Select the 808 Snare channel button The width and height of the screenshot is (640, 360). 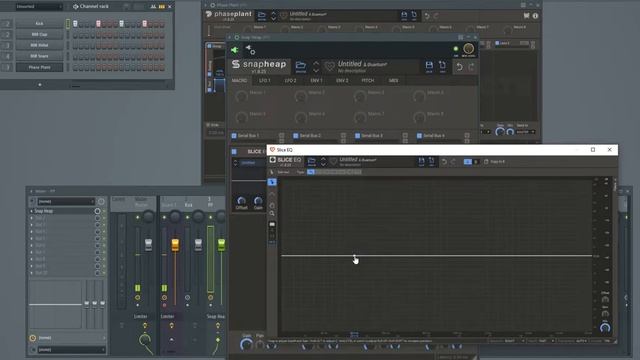pyautogui.click(x=40, y=56)
